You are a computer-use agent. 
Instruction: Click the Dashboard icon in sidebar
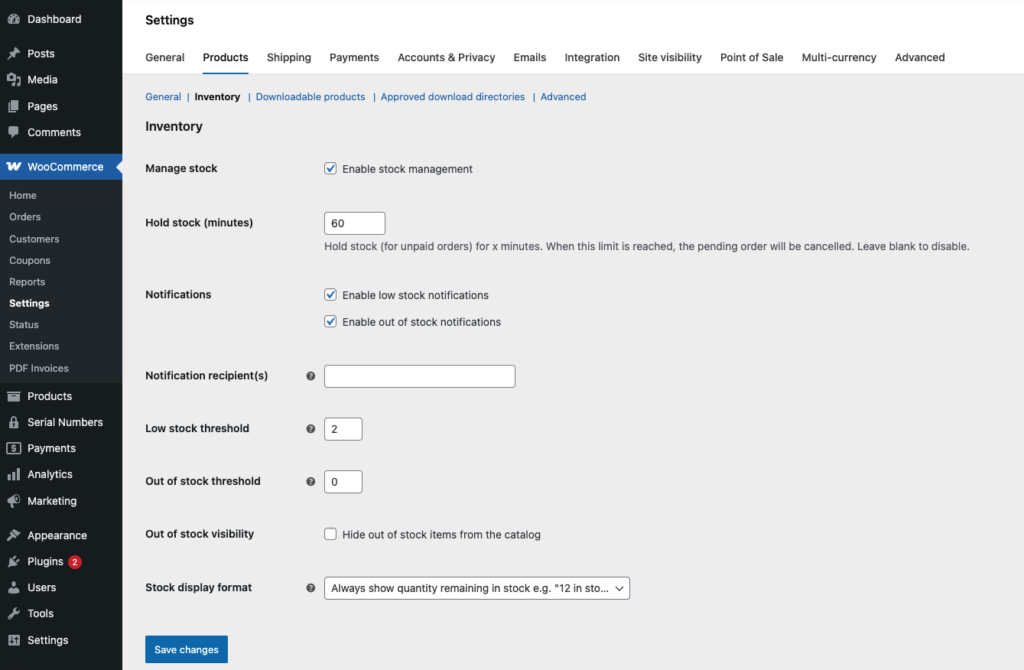pos(13,19)
